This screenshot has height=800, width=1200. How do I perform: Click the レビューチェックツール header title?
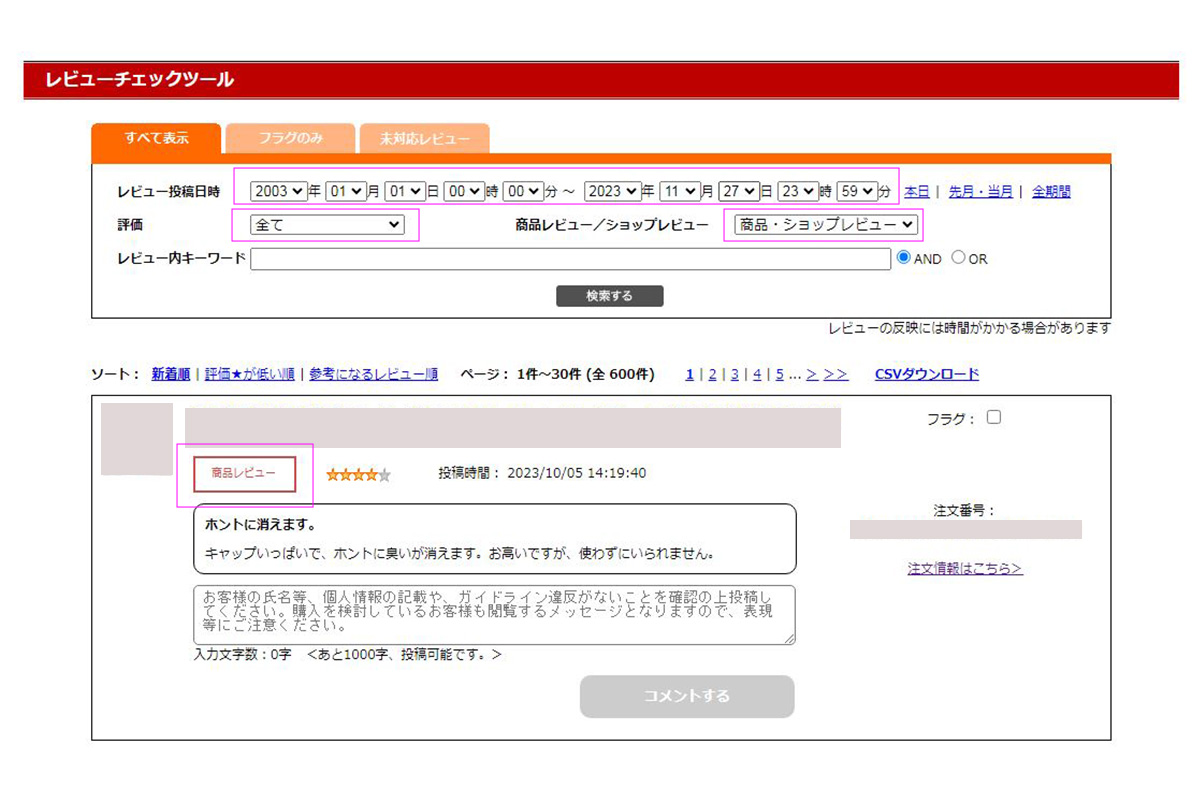139,79
